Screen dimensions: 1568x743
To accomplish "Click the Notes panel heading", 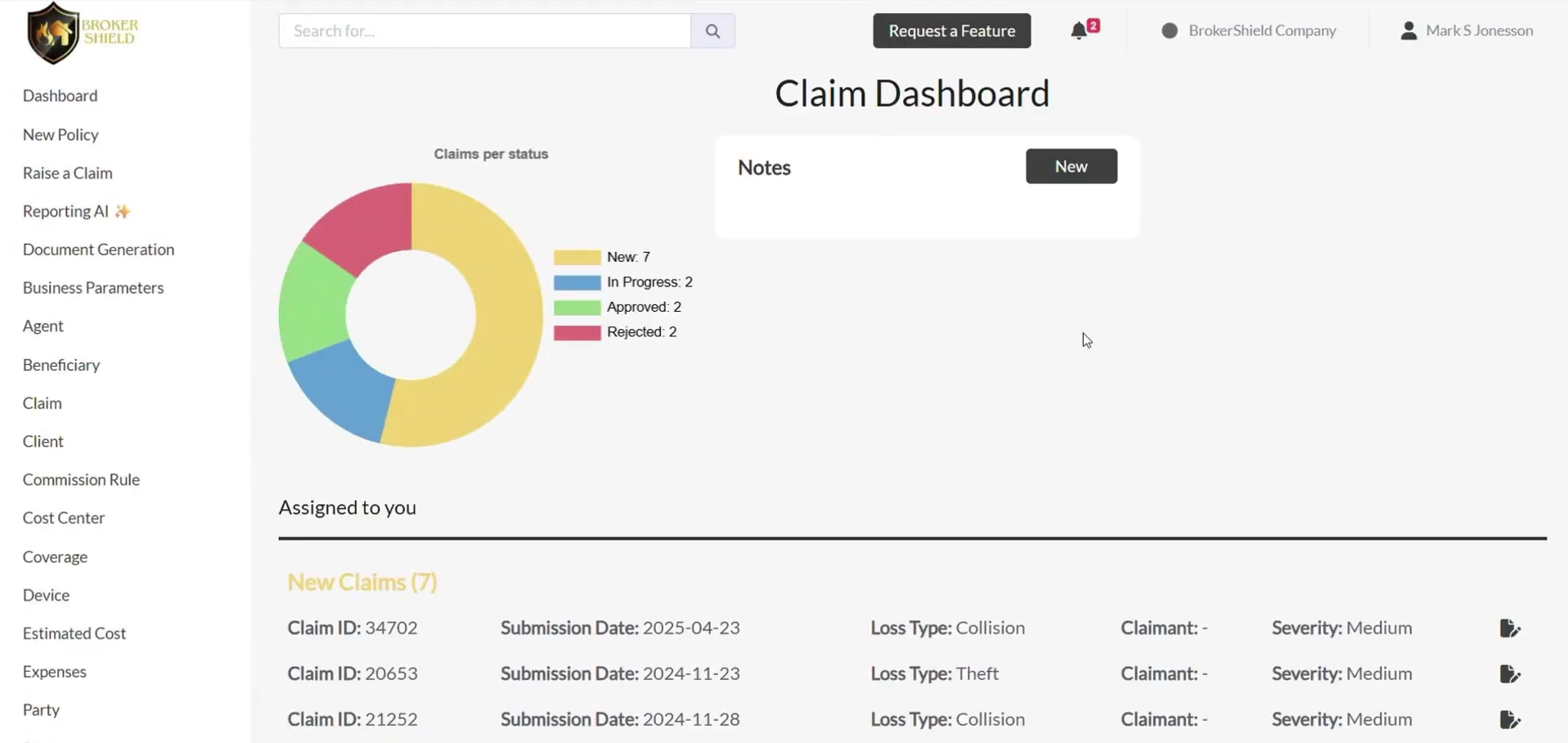I will click(764, 168).
